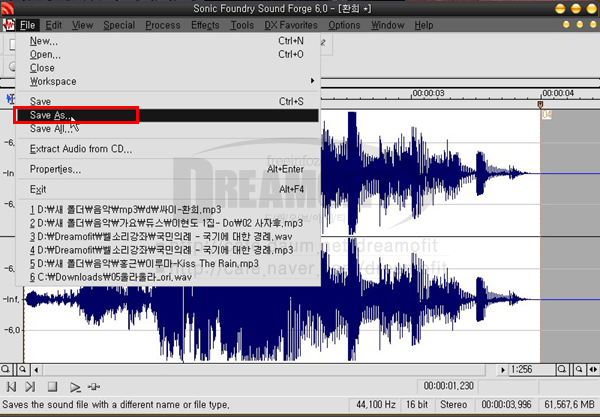
Task: Click the 00:00:03,996 length status field
Action: click(506, 404)
